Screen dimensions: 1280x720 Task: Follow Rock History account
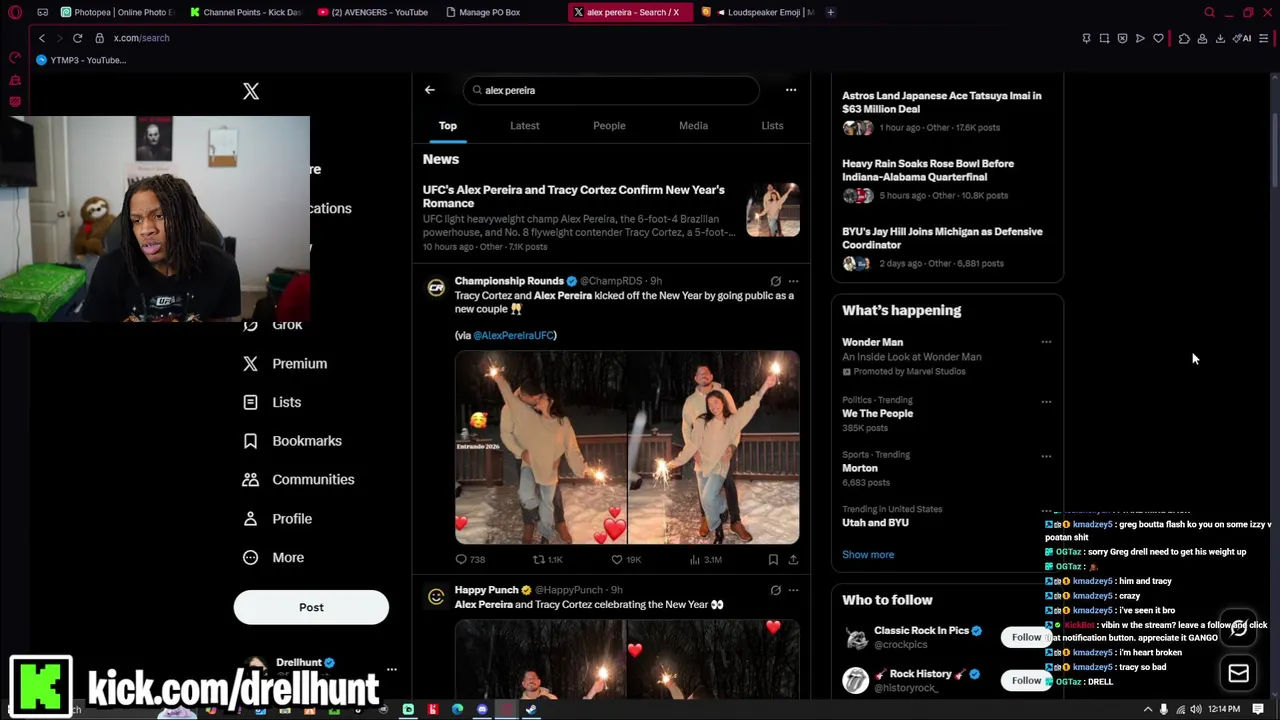1026,681
